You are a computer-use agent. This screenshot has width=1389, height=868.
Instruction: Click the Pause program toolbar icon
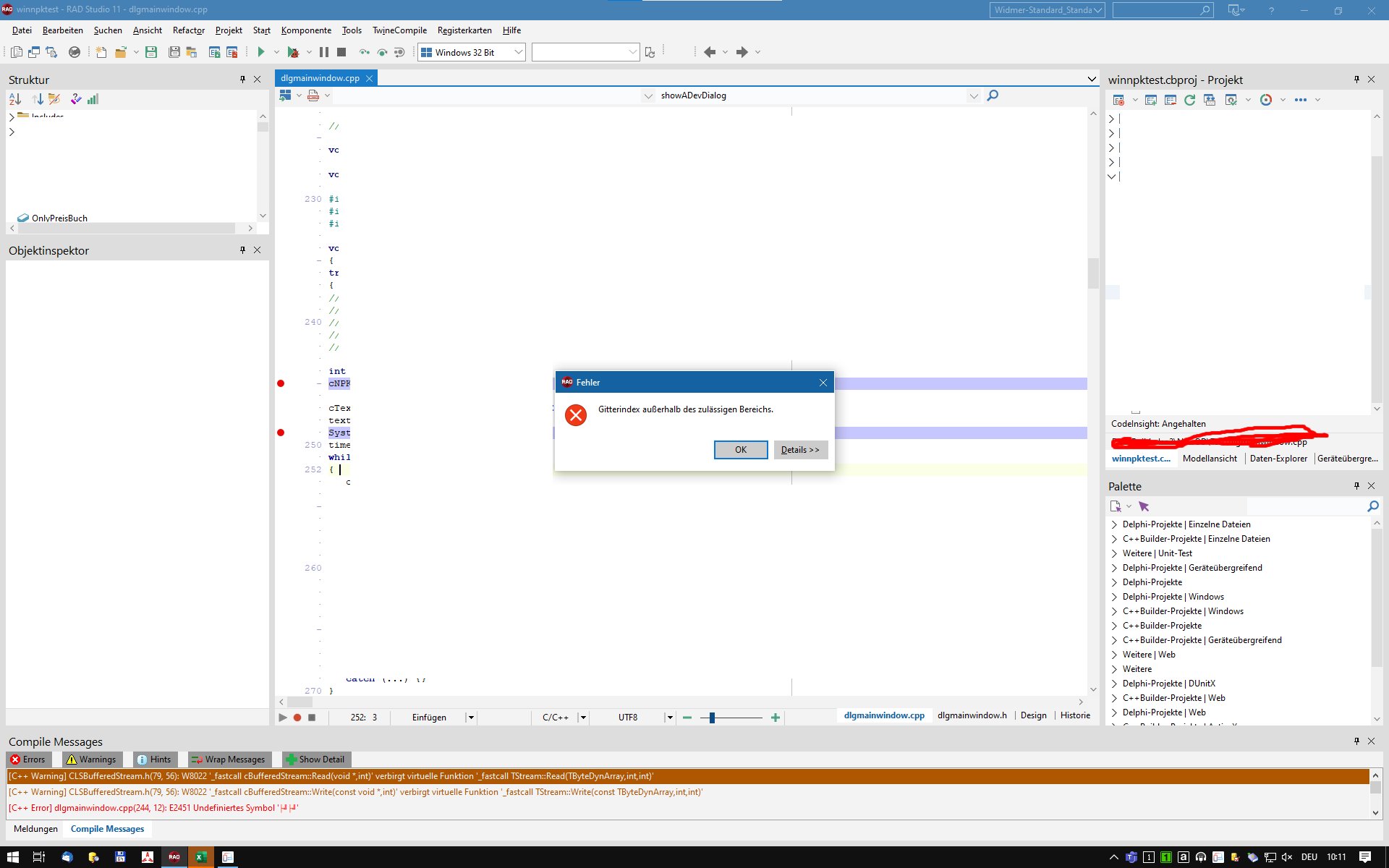[323, 52]
